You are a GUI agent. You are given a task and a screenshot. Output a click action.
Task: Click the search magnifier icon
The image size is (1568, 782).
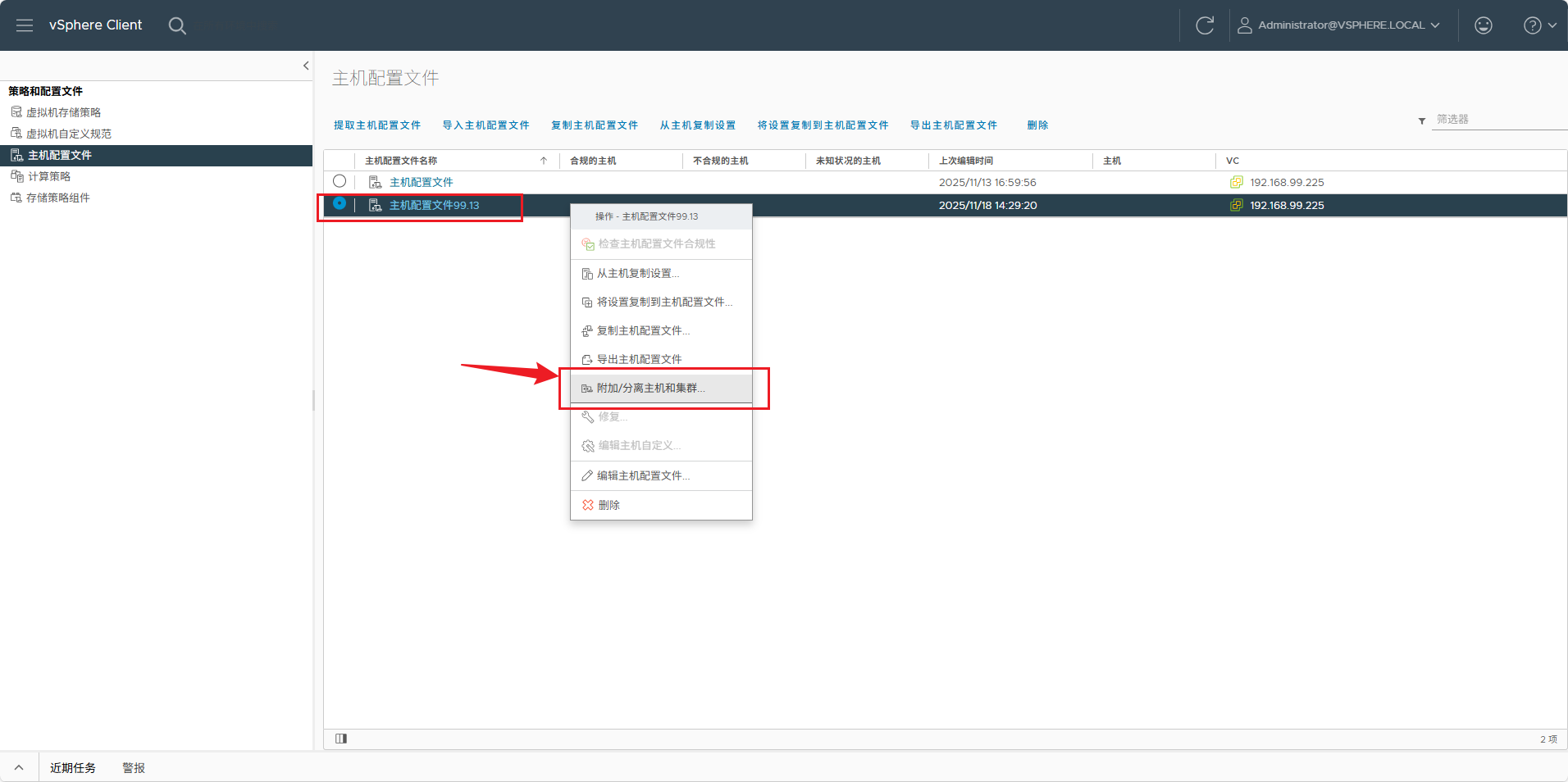[x=177, y=25]
